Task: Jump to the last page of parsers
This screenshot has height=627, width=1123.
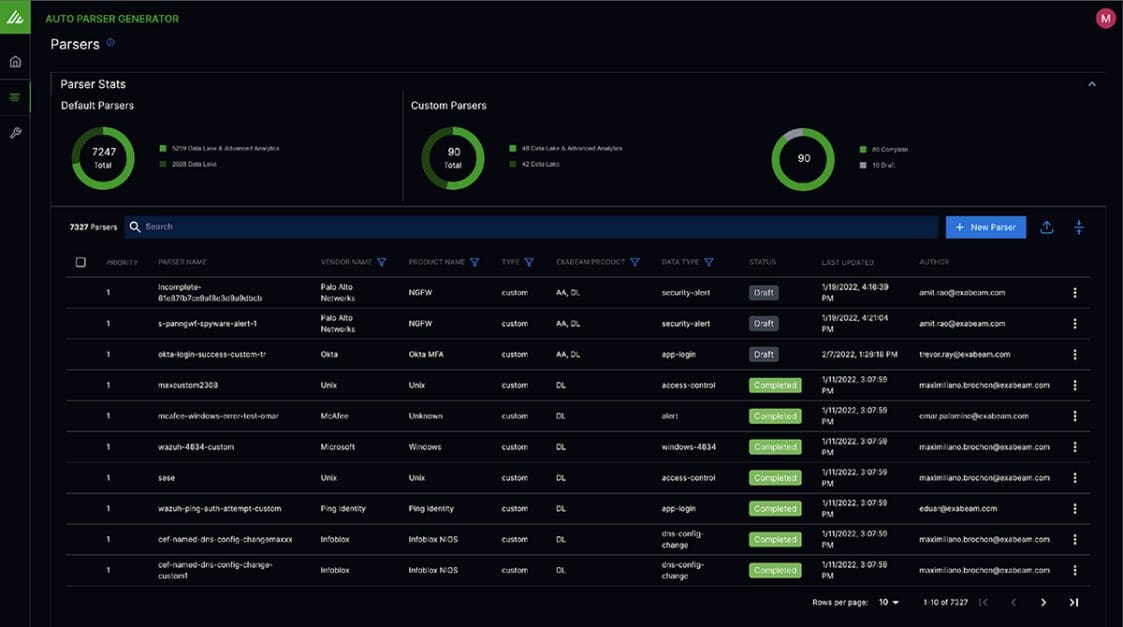Action: tap(1074, 603)
